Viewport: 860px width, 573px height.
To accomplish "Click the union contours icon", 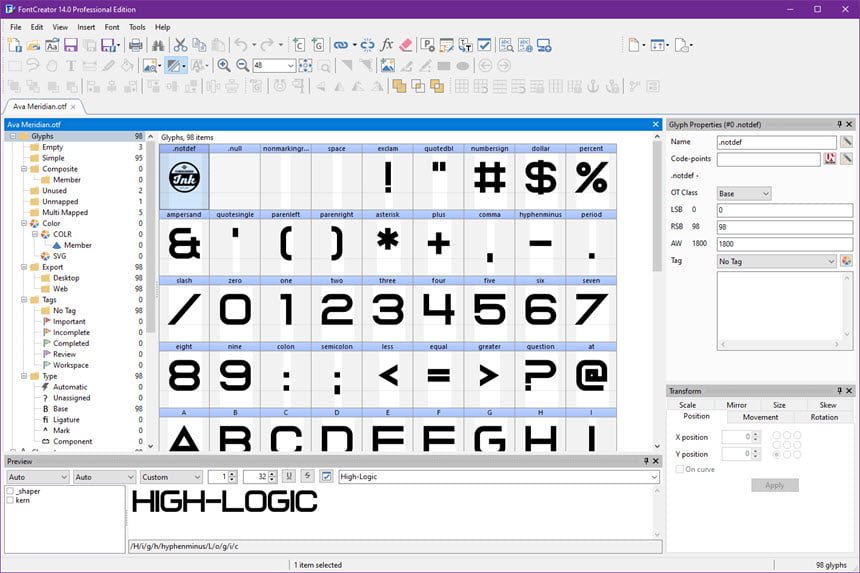I will (x=399, y=86).
